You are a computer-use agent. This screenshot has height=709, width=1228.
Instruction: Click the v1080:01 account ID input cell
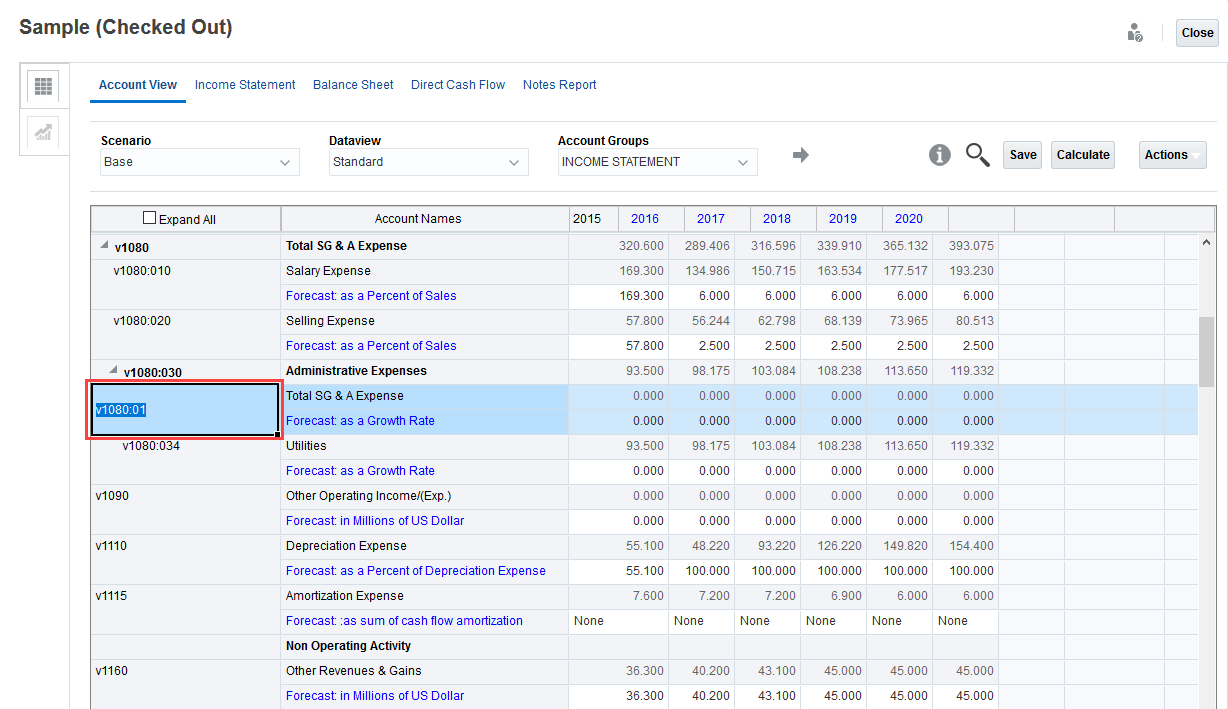pos(184,410)
